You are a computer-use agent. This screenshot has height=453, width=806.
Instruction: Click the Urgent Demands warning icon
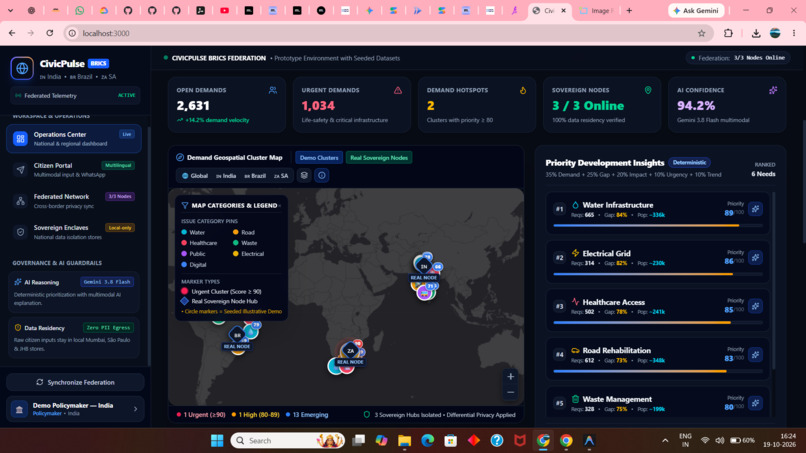[398, 90]
